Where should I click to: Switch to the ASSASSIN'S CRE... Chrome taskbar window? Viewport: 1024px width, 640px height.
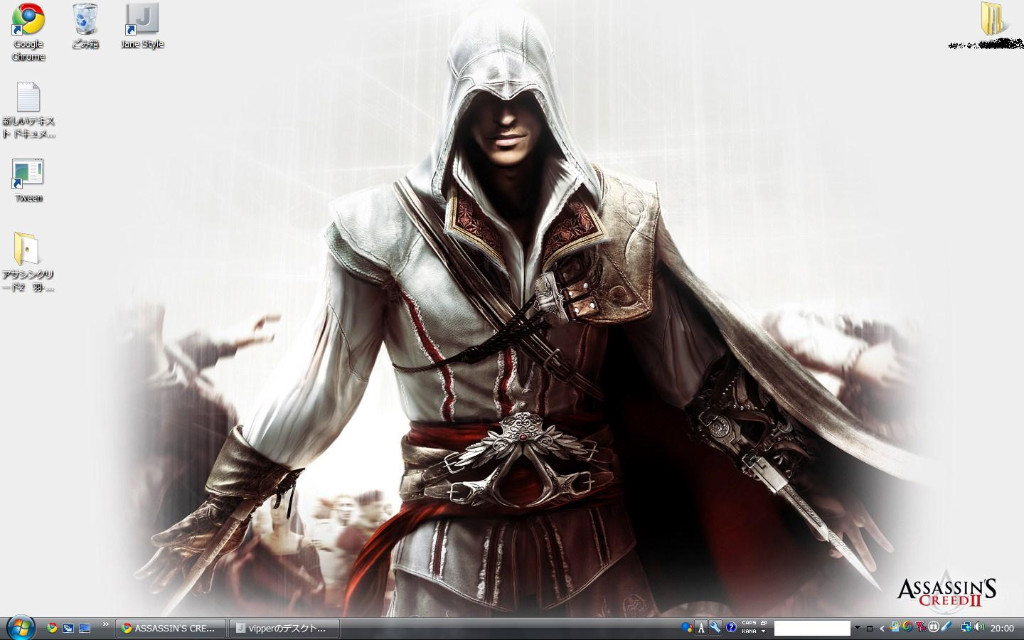point(171,628)
